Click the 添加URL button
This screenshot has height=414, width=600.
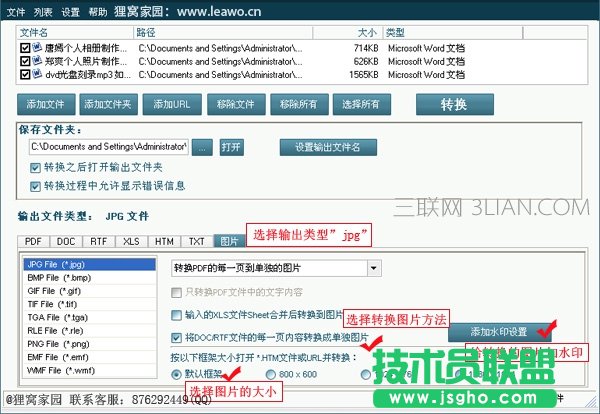(172, 104)
